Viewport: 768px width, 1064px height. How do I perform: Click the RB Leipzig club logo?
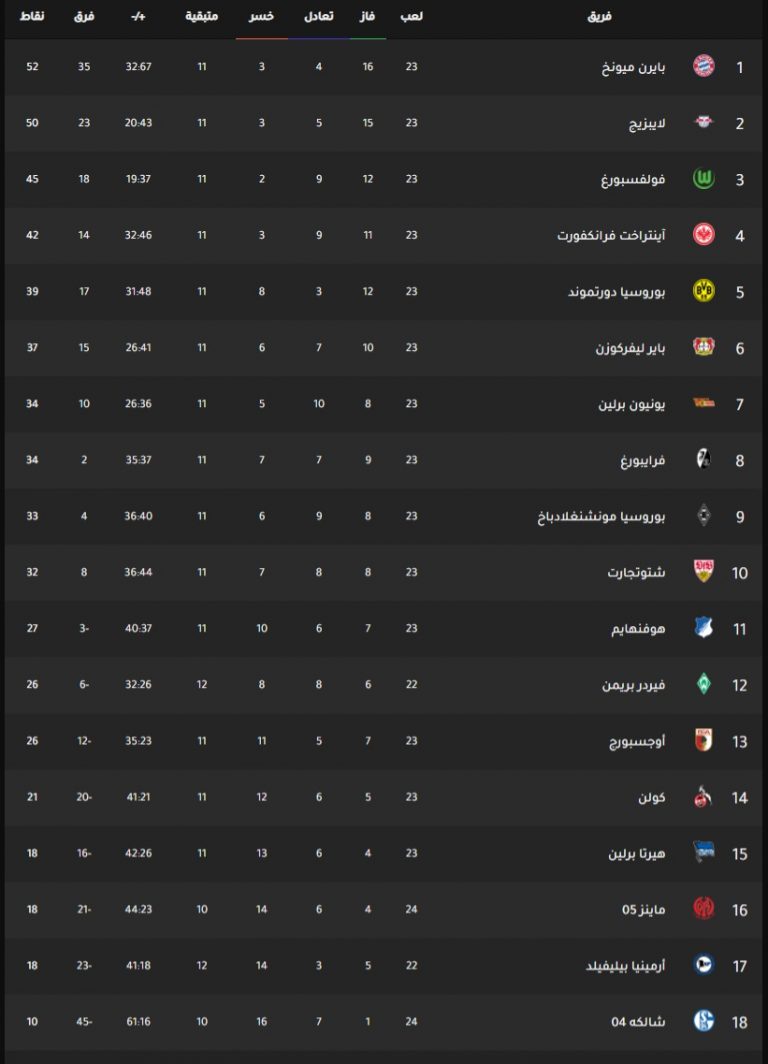pyautogui.click(x=704, y=122)
